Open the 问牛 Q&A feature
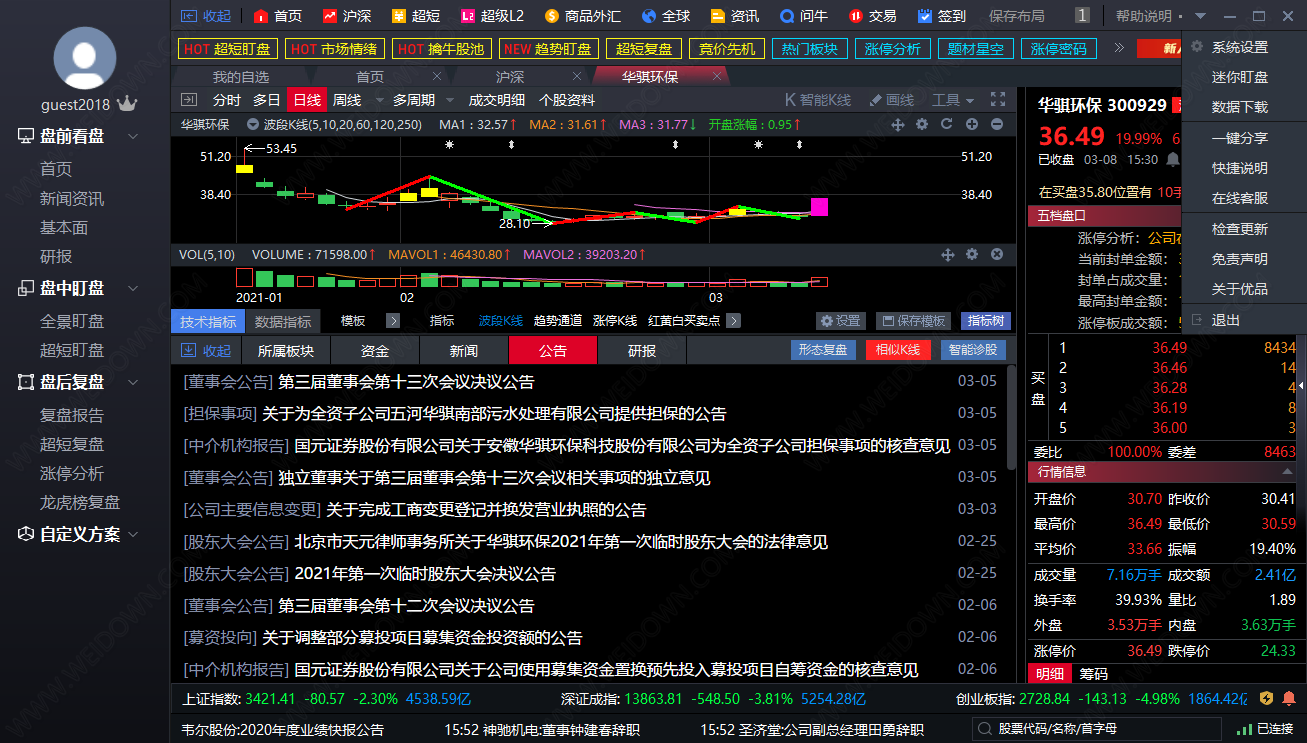The width and height of the screenshot is (1307, 743). [x=803, y=16]
